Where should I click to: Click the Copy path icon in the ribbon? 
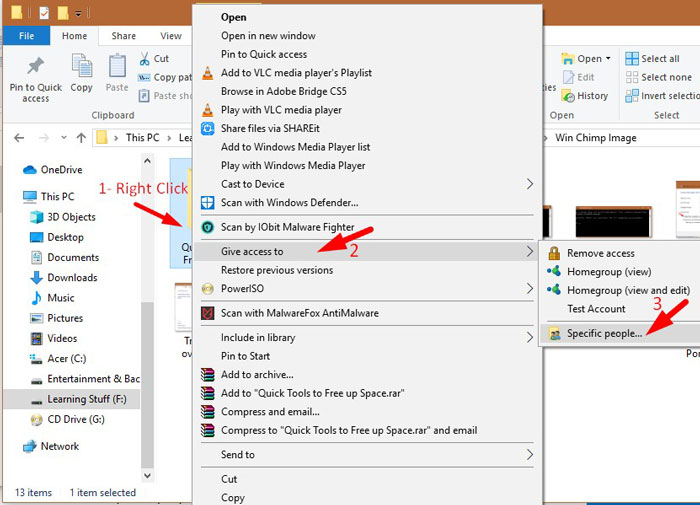coord(144,77)
